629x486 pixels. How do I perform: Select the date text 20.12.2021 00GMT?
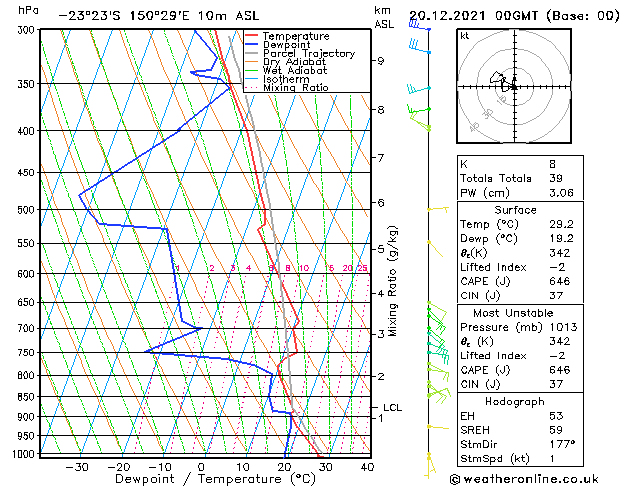coord(474,16)
